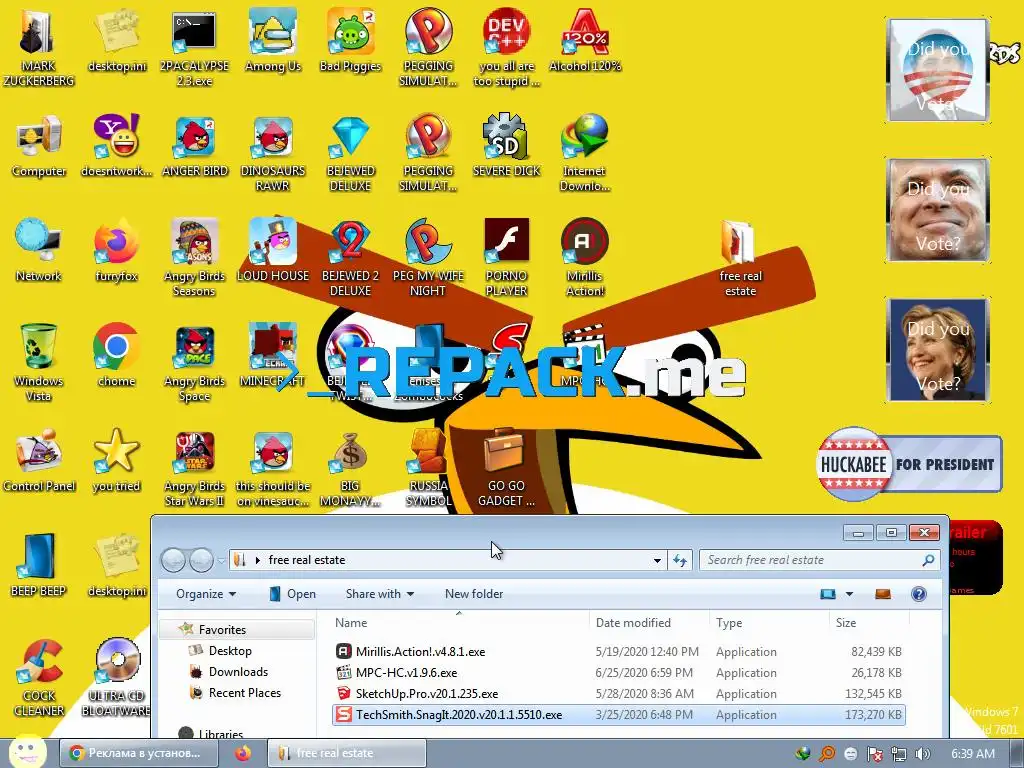Image resolution: width=1024 pixels, height=768 pixels.
Task: Click the Start orb on the taskbar
Action: tap(27, 752)
